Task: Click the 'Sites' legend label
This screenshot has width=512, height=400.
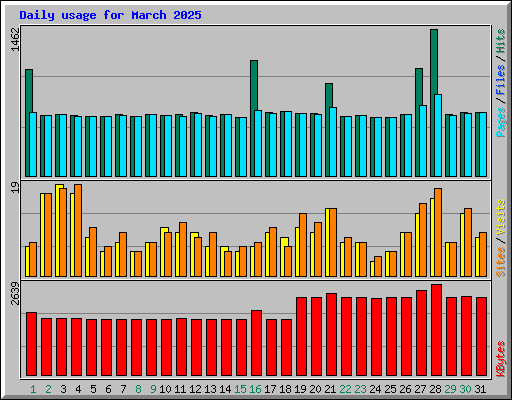Action: (x=501, y=262)
